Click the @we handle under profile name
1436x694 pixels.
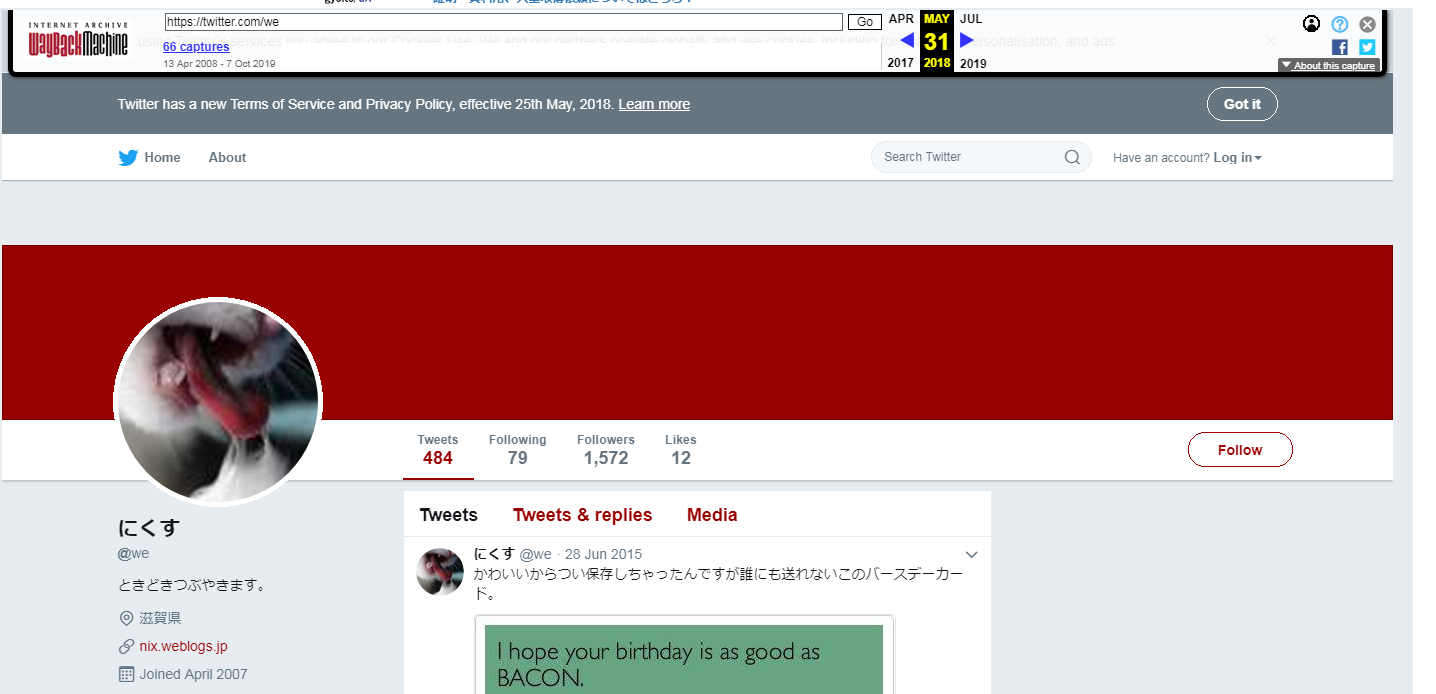(133, 553)
